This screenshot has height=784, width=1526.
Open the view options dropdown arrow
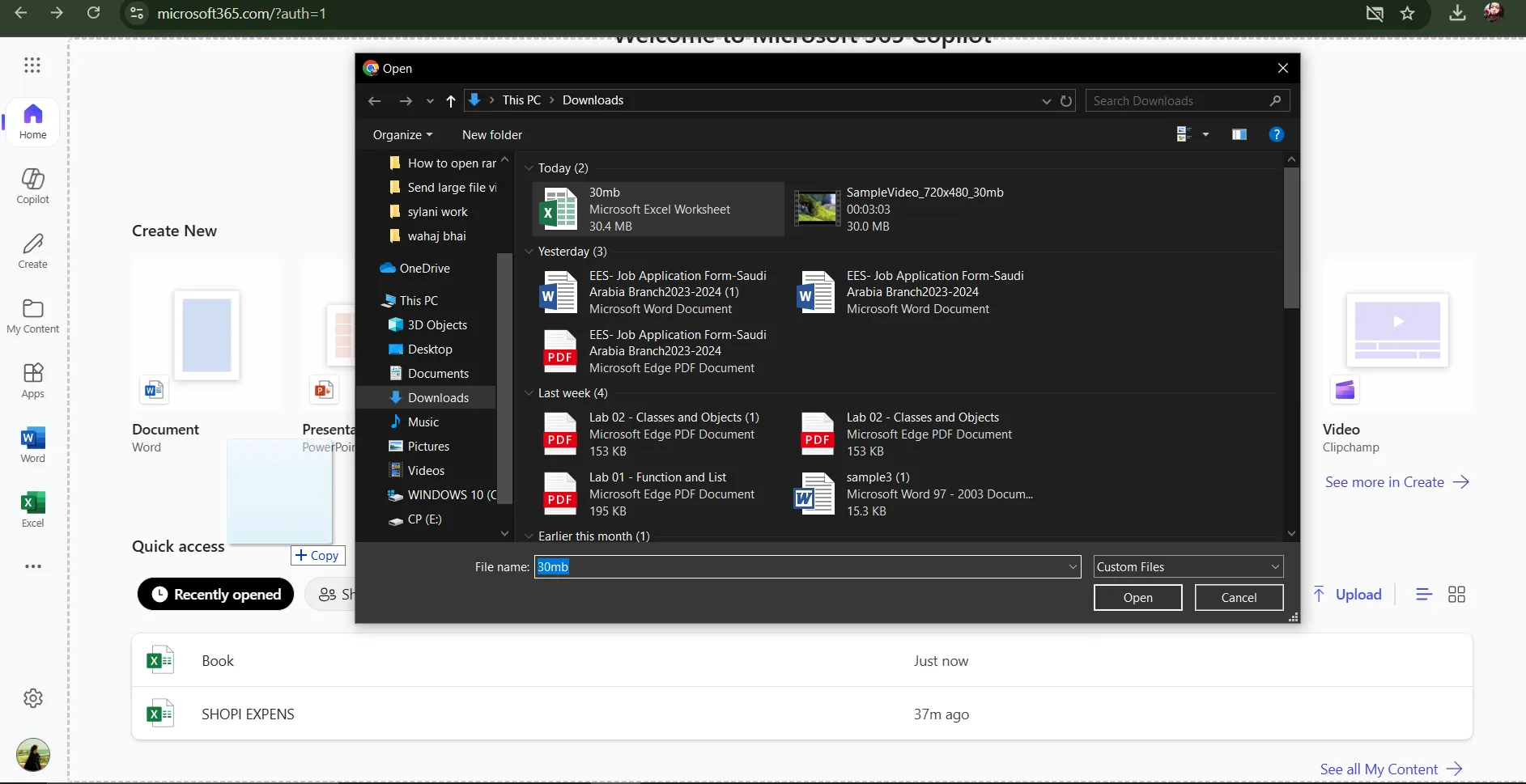pos(1205,134)
